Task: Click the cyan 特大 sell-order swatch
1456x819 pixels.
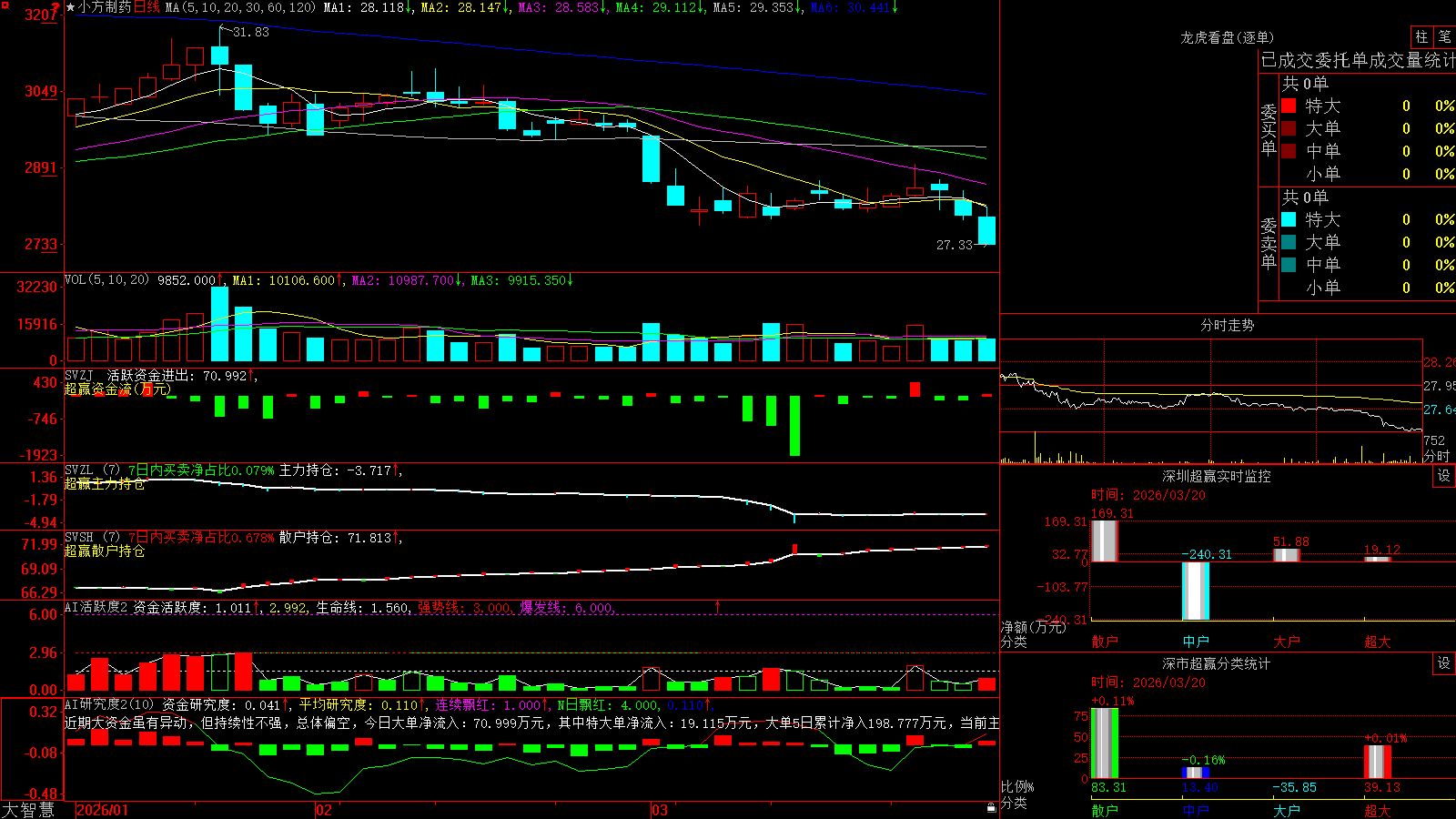Action: tap(1289, 219)
